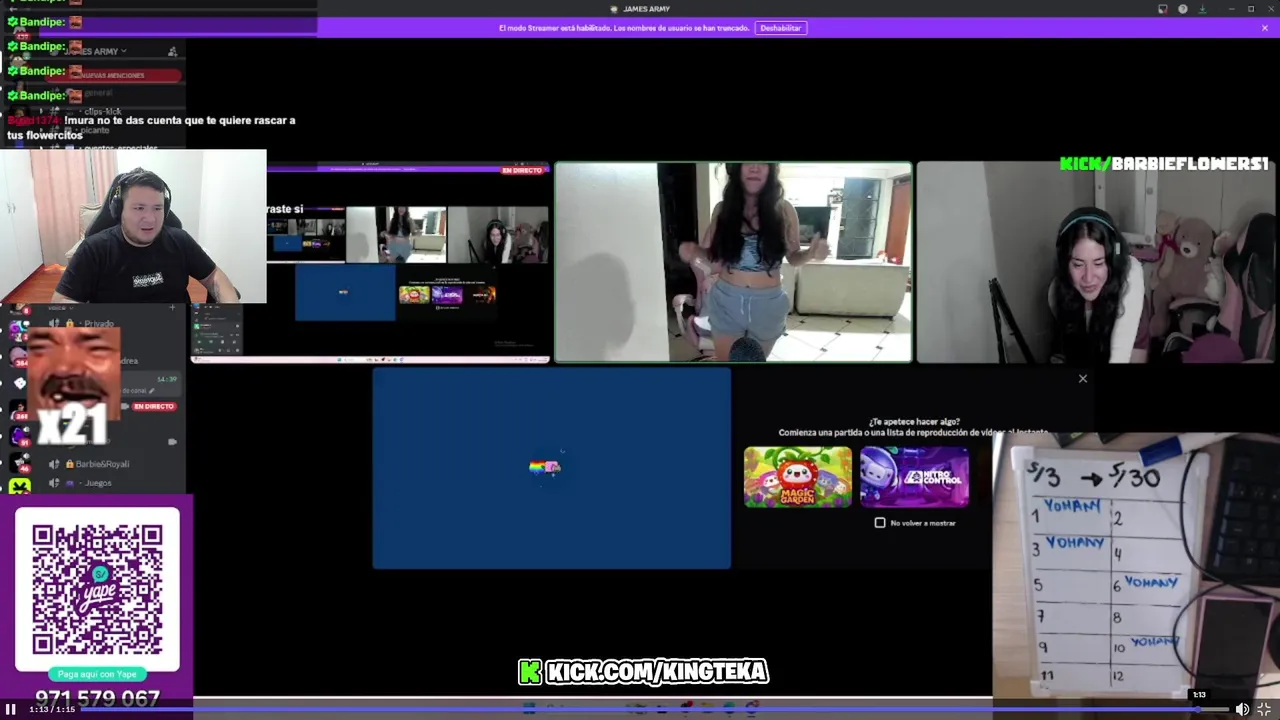Click the EN DIRECTO label on shared screen tile
The height and width of the screenshot is (720, 1280).
point(522,171)
